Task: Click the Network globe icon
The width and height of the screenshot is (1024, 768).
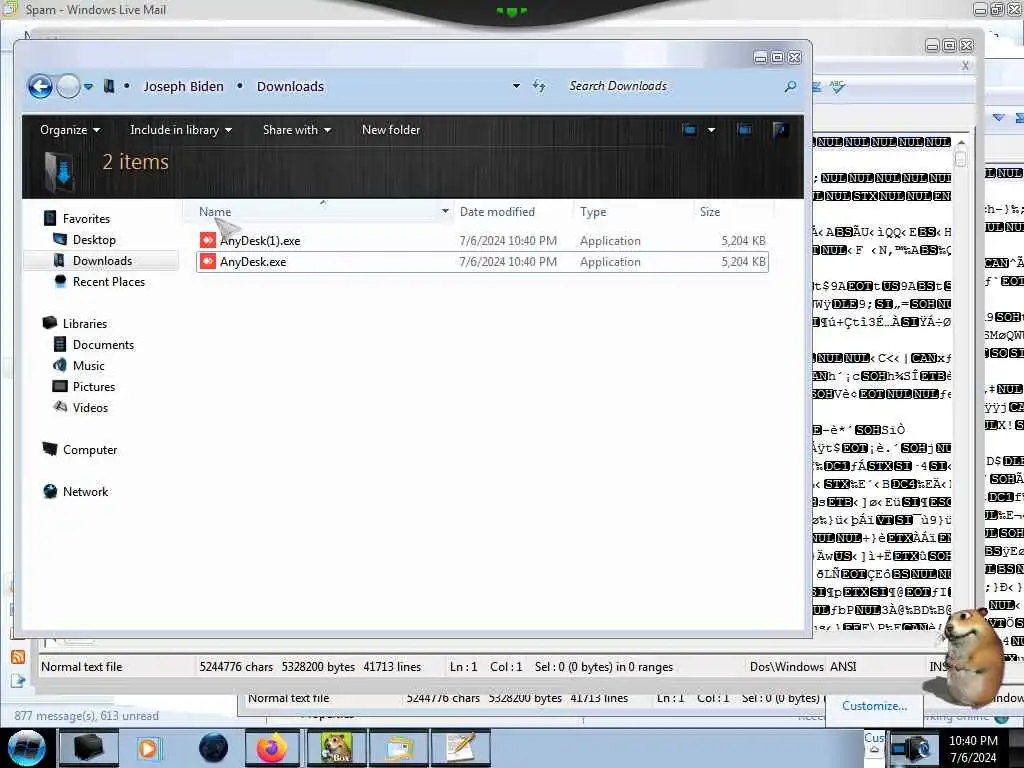Action: tap(50, 491)
